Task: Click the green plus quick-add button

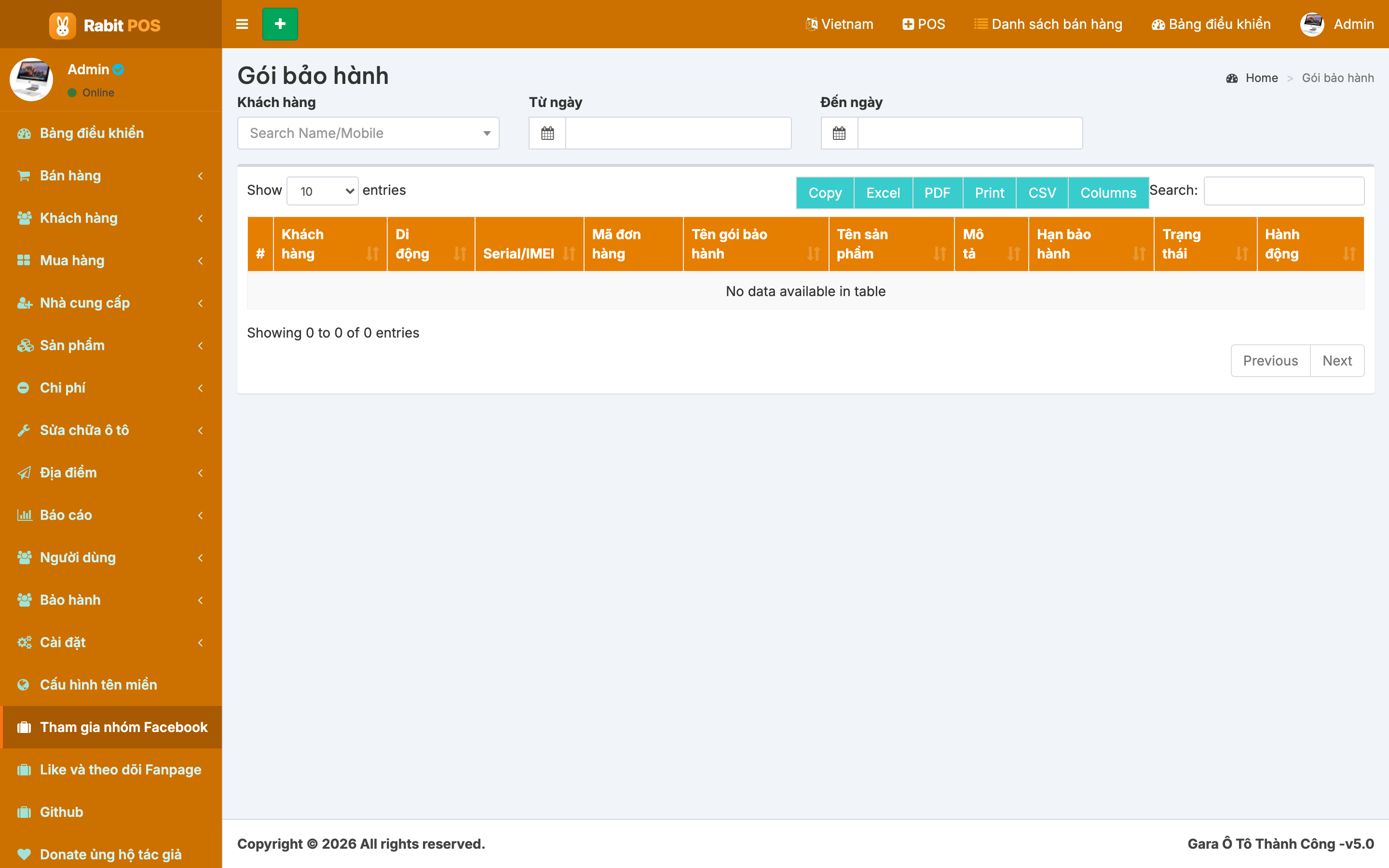Action: coord(280,24)
